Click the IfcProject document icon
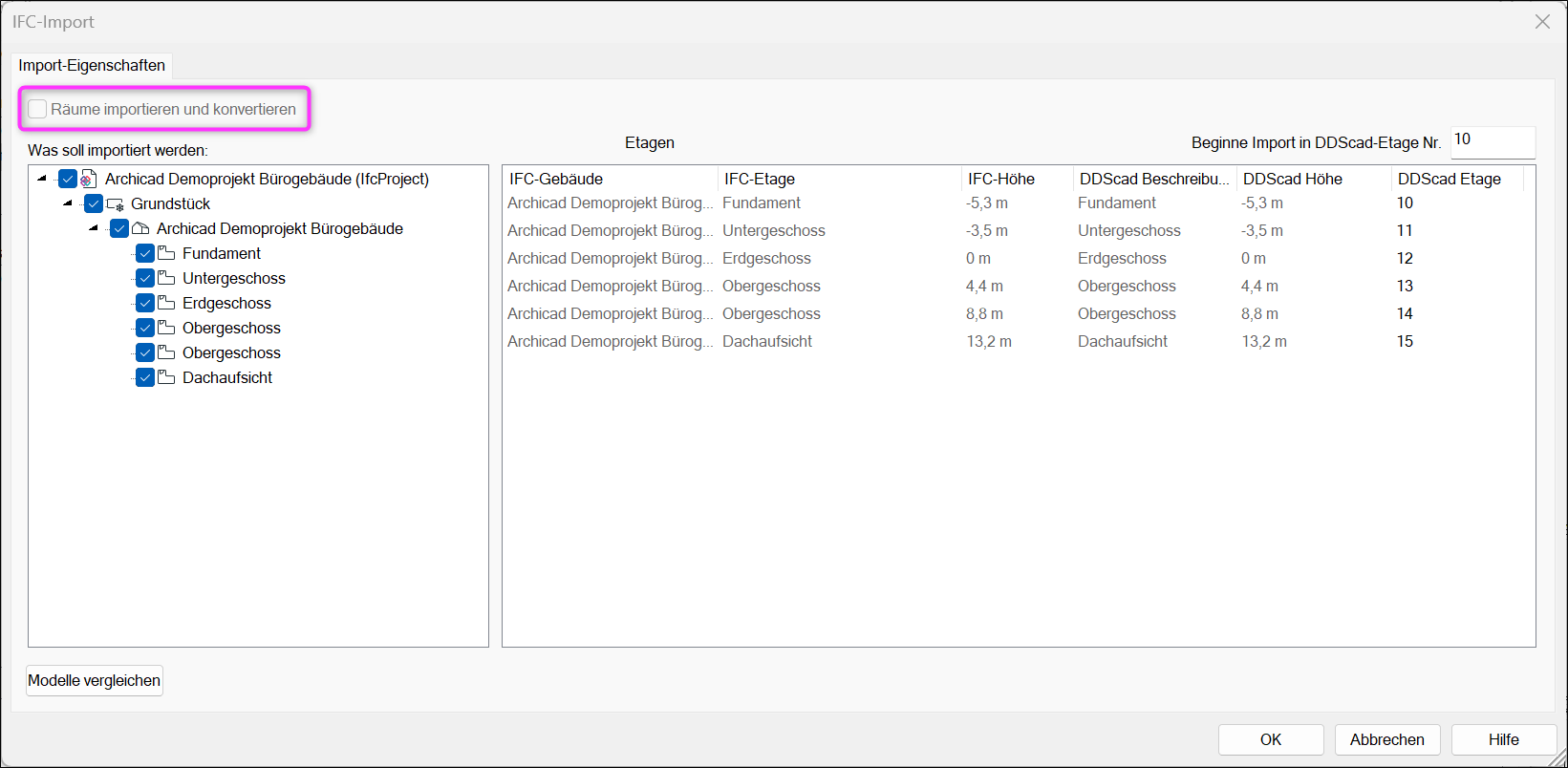Screen dimensions: 1568x768 click(88, 179)
